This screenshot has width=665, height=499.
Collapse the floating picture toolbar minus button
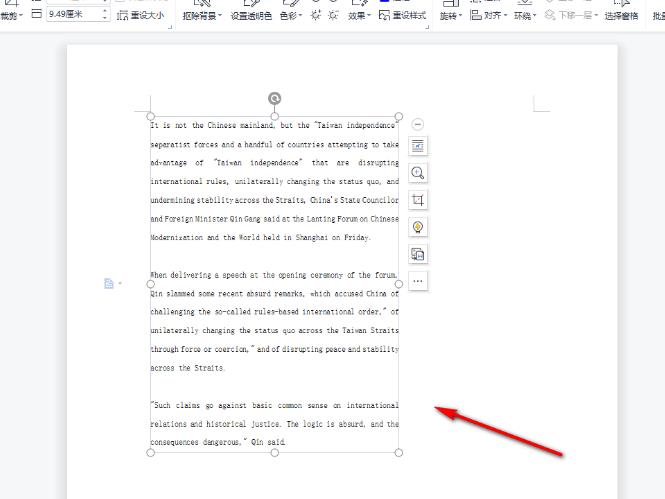click(418, 124)
